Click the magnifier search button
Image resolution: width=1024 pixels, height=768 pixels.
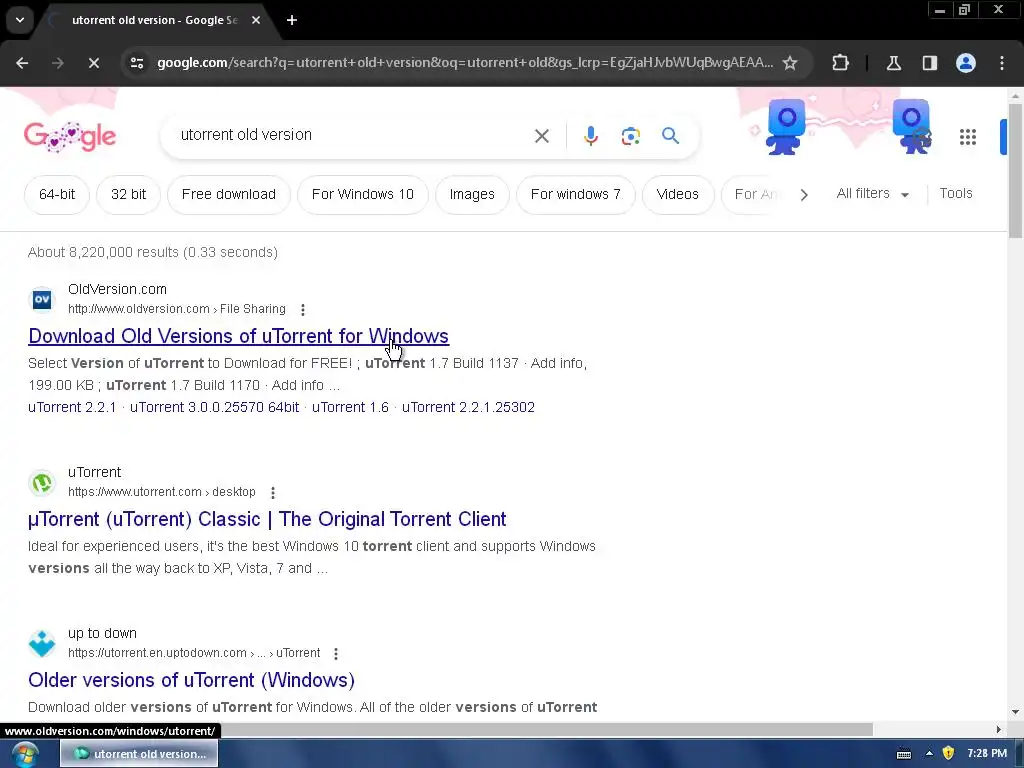[x=670, y=136]
